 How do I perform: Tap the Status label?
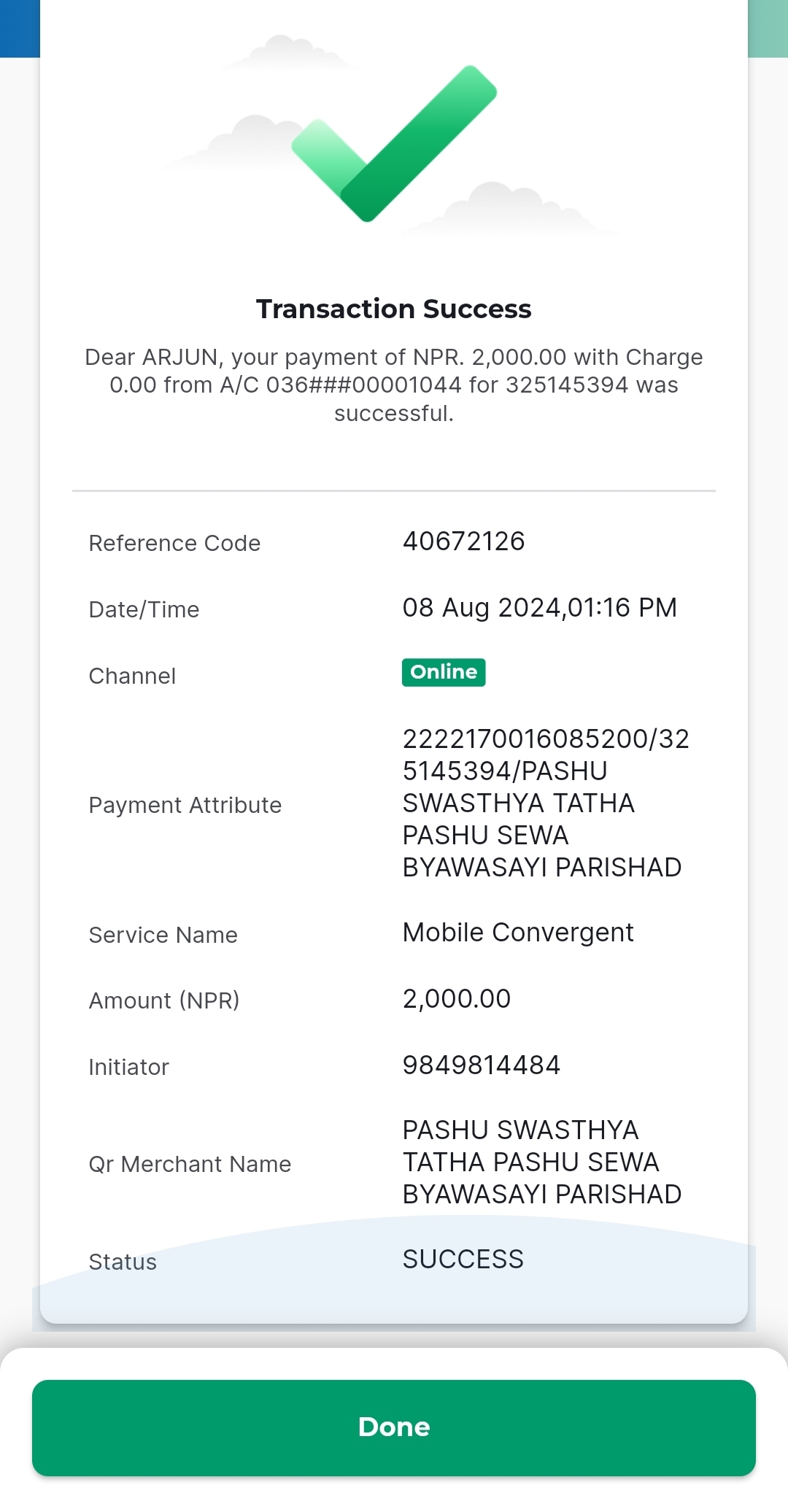pos(123,1262)
